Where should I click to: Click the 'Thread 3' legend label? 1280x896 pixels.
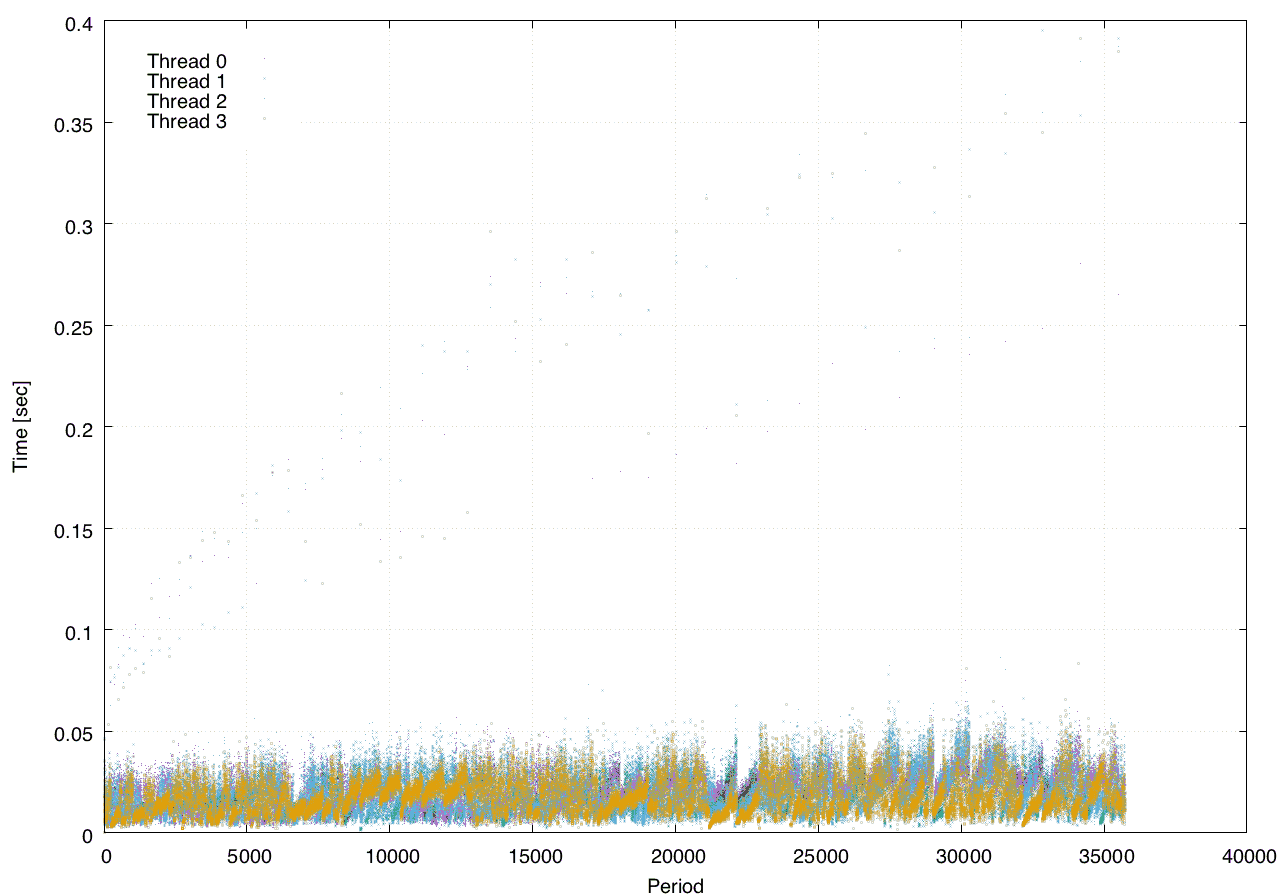coord(187,122)
